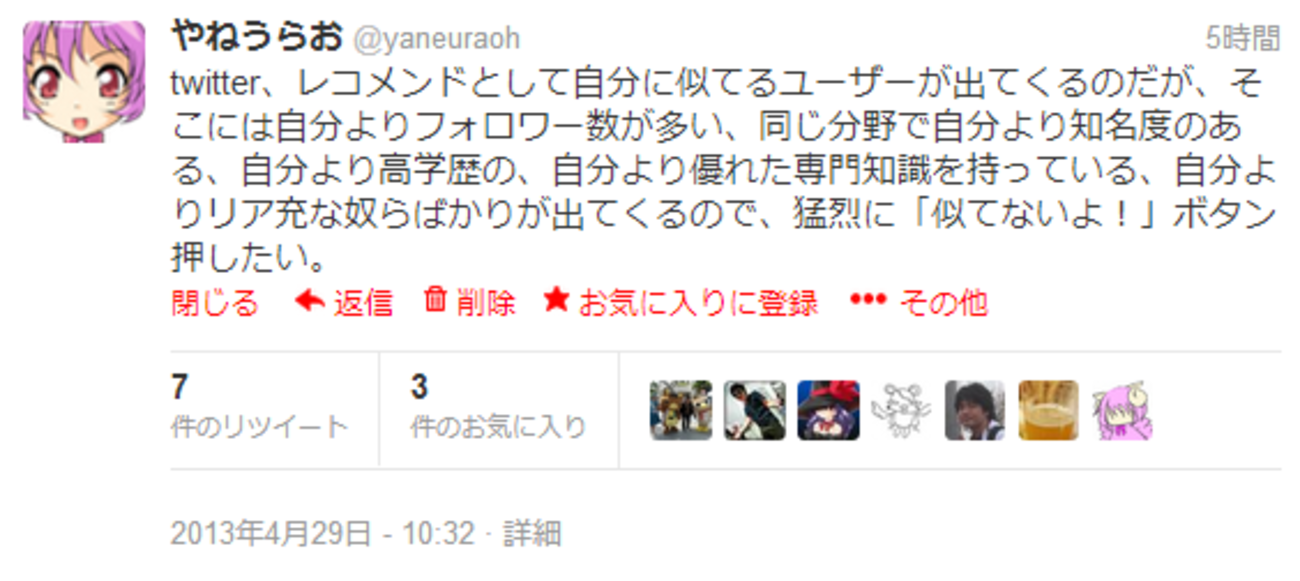The image size is (1300, 581).
Task: View the 3 件のお気に入り count
Action: [498, 408]
